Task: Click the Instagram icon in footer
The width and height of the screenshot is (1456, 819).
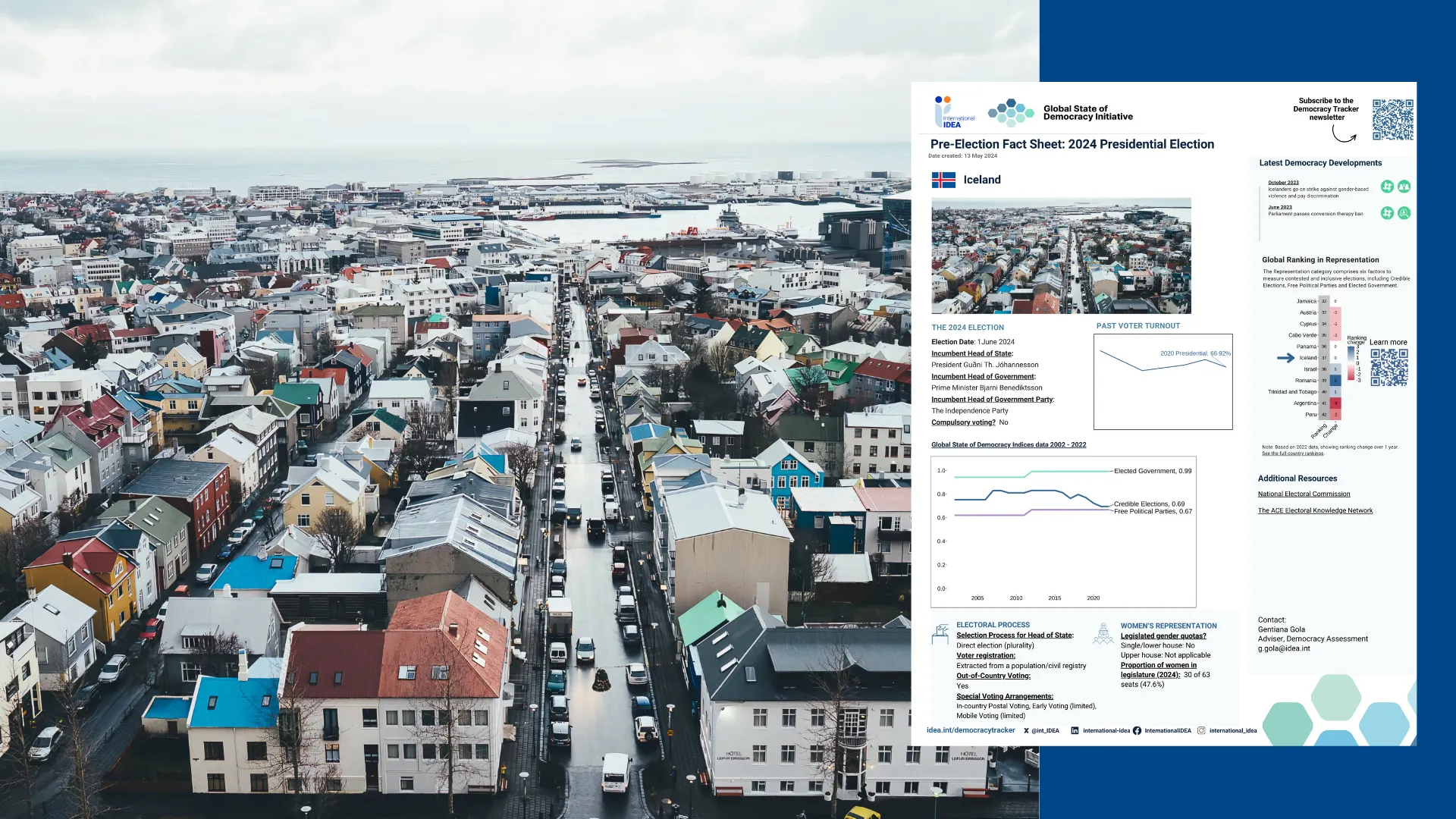Action: 1201,731
